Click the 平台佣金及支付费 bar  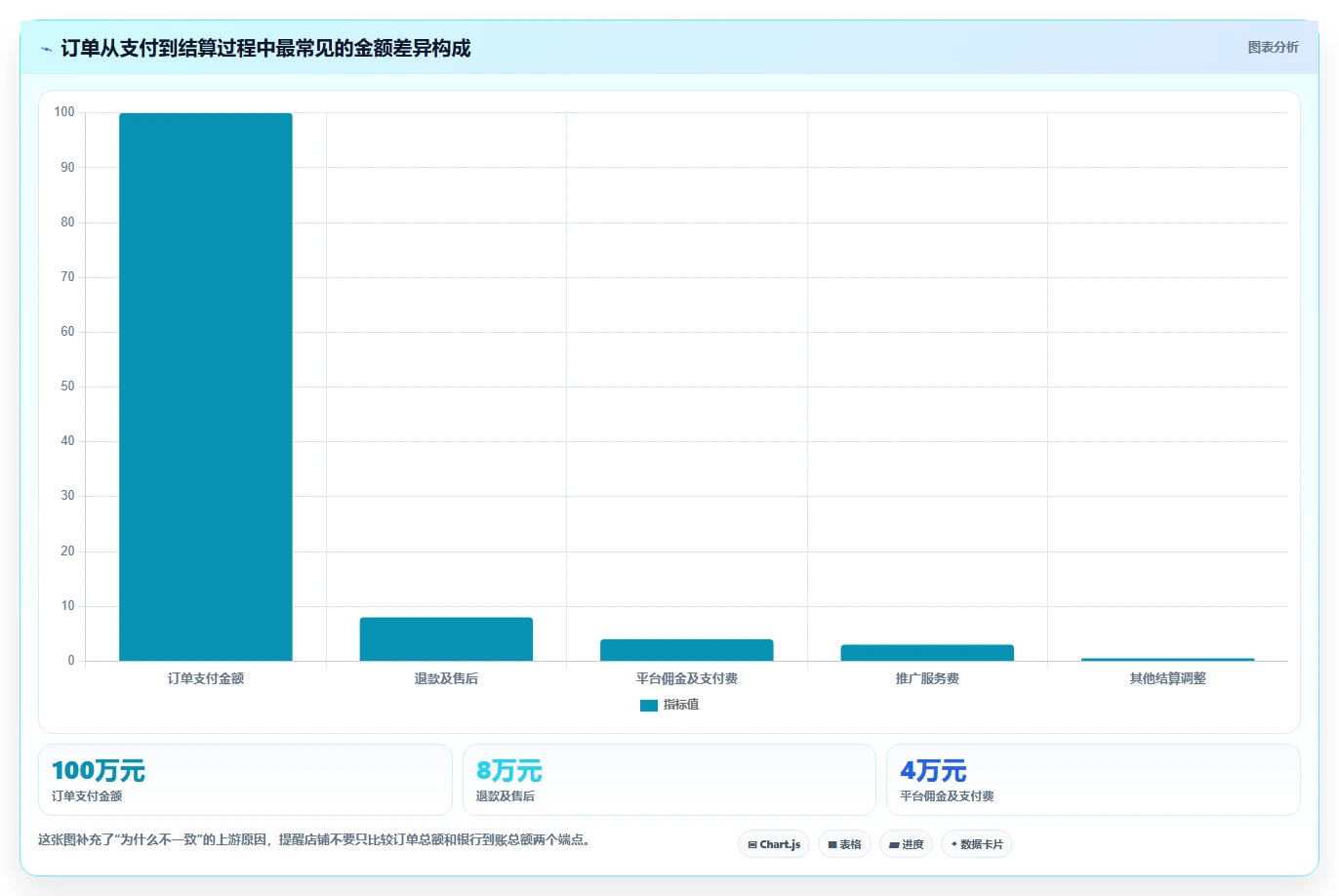[x=687, y=650]
